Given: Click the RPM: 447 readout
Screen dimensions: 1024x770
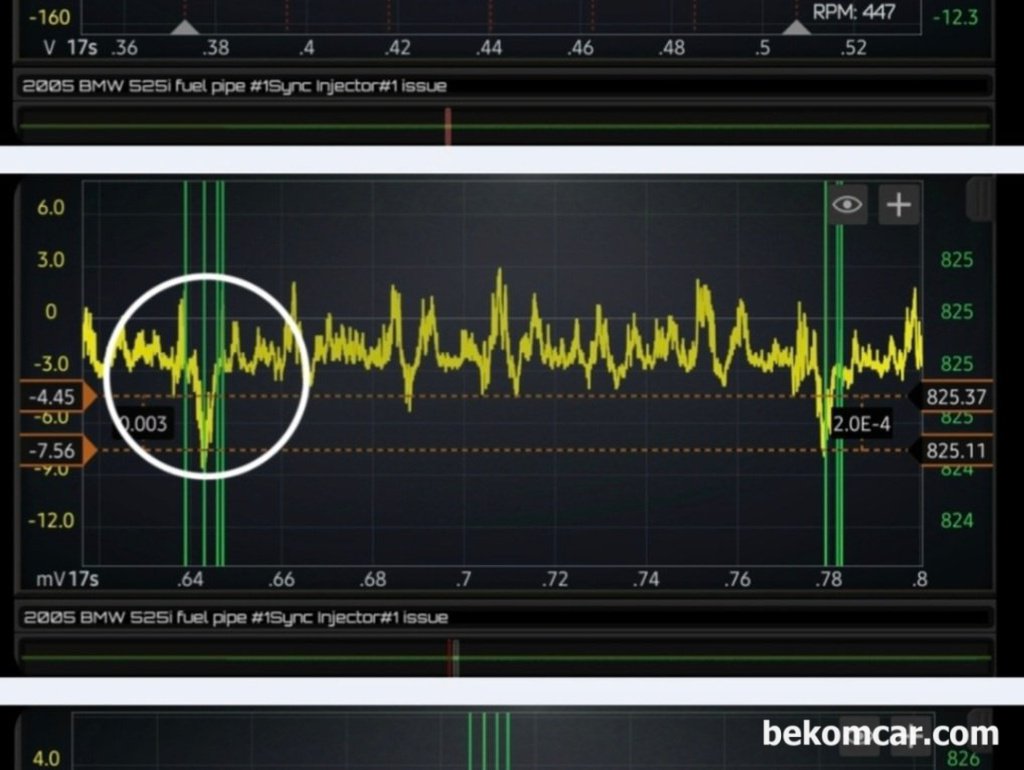Looking at the screenshot, I should click(x=853, y=12).
